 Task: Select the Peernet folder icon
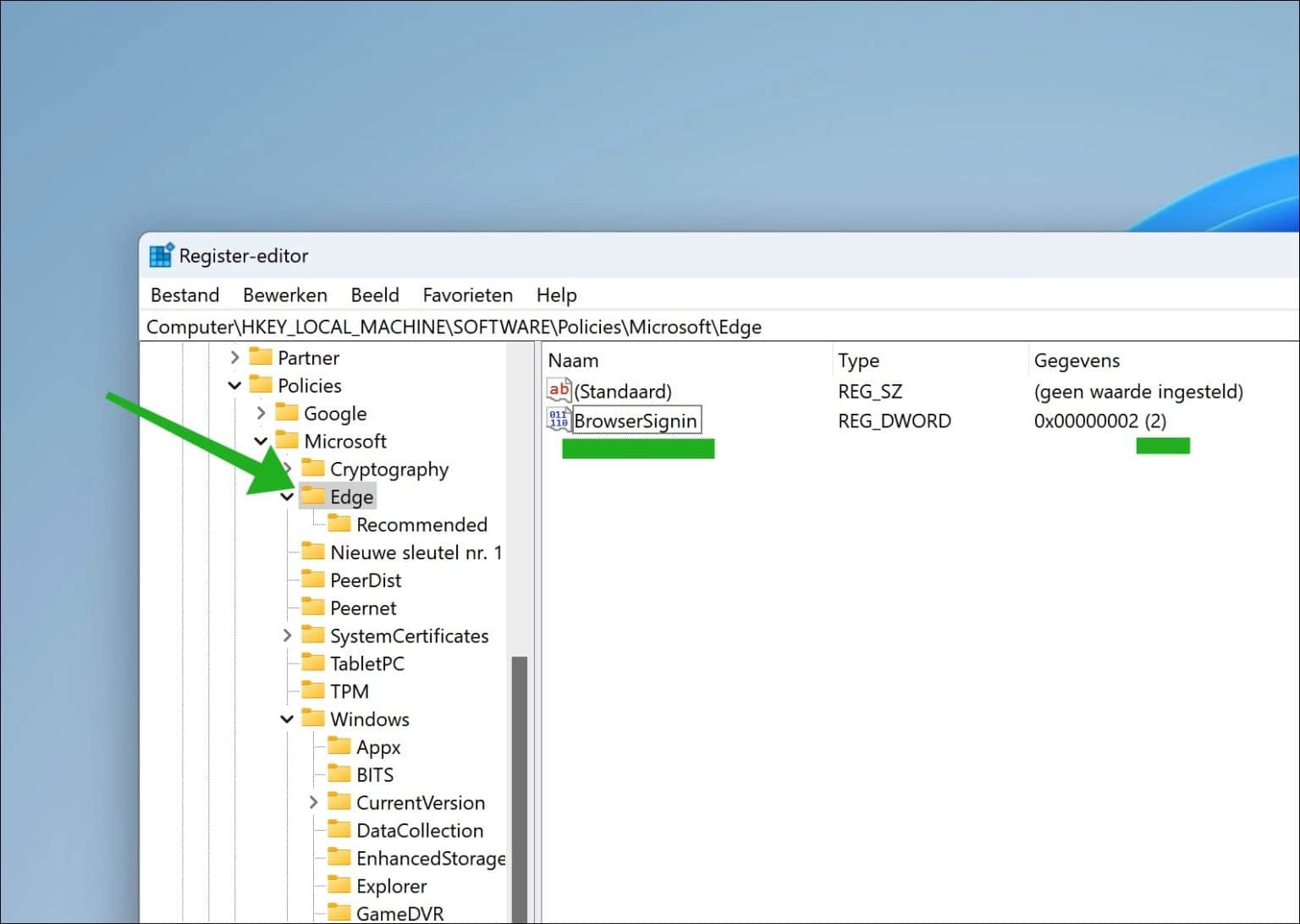click(x=313, y=608)
